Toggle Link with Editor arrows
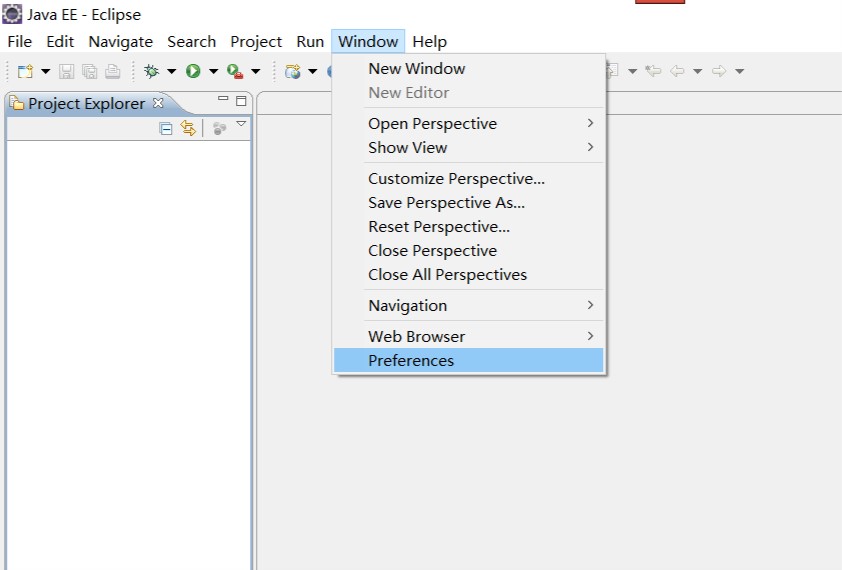 (188, 128)
